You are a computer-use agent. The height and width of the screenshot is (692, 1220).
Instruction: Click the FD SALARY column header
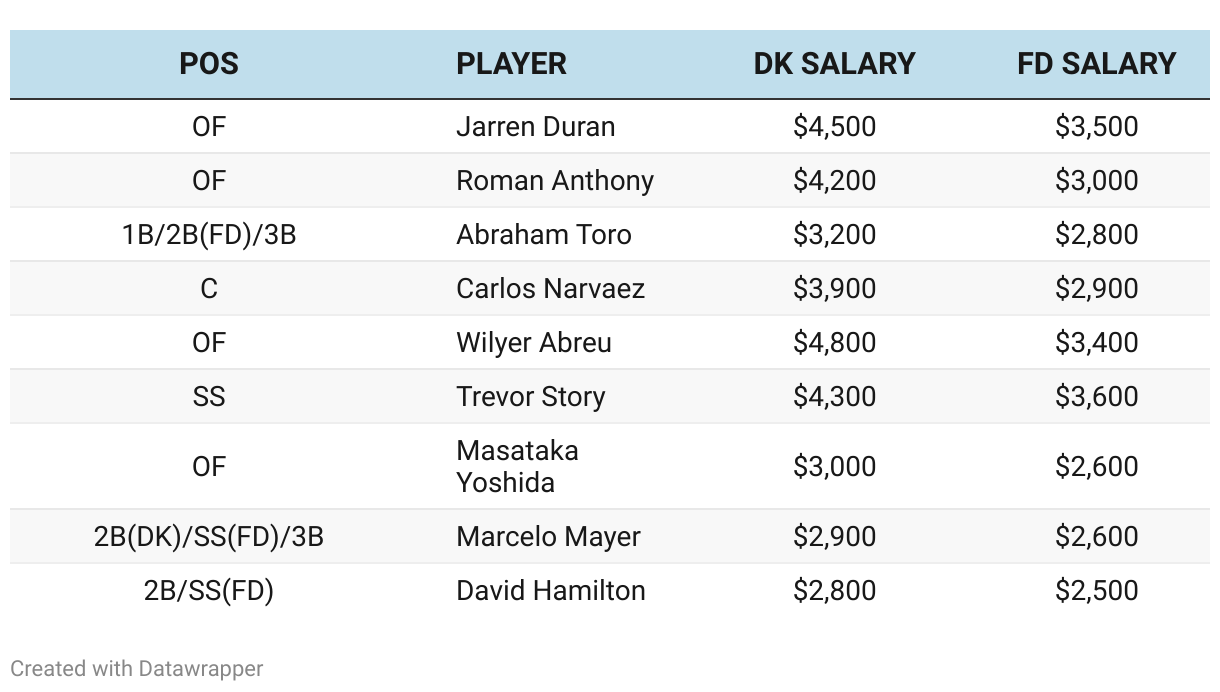[1096, 64]
